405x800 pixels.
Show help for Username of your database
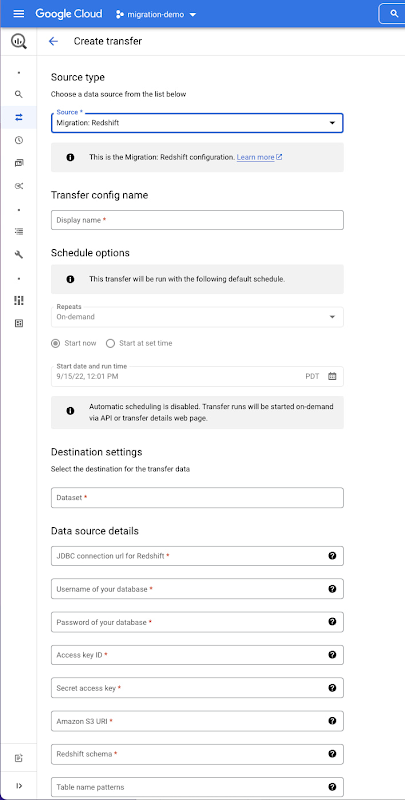coord(332,589)
